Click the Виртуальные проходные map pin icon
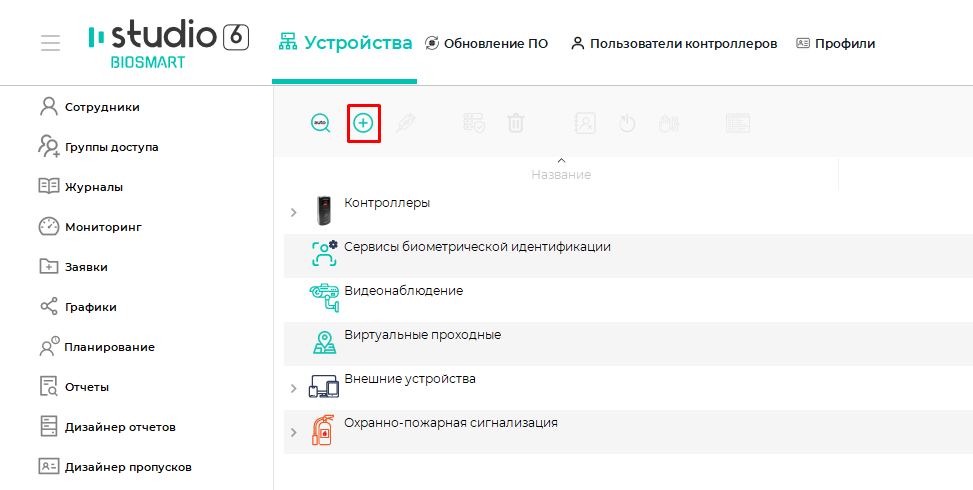This screenshot has height=490, width=973. click(x=324, y=342)
